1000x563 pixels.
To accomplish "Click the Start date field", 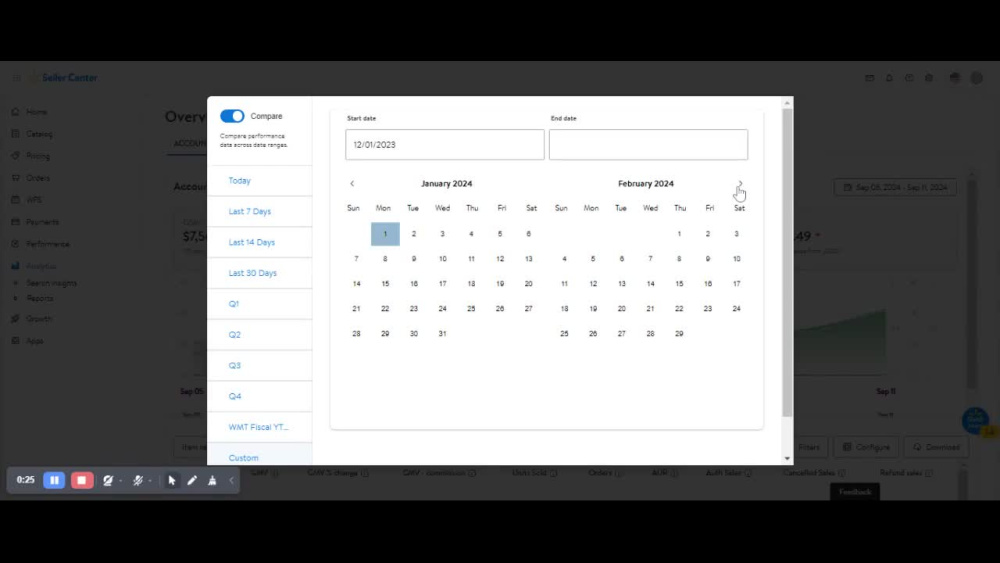I will pos(445,145).
